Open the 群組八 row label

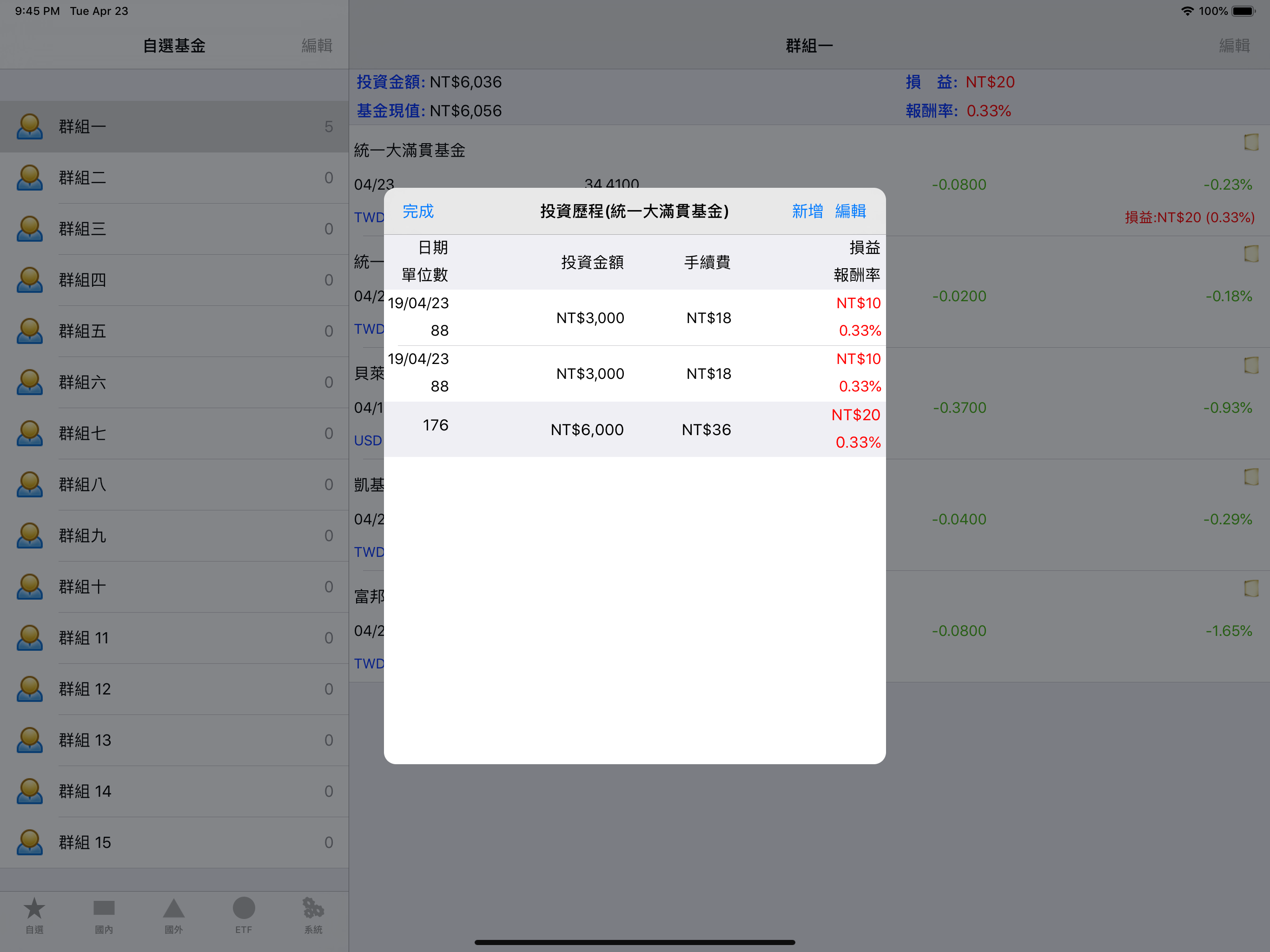(x=82, y=484)
